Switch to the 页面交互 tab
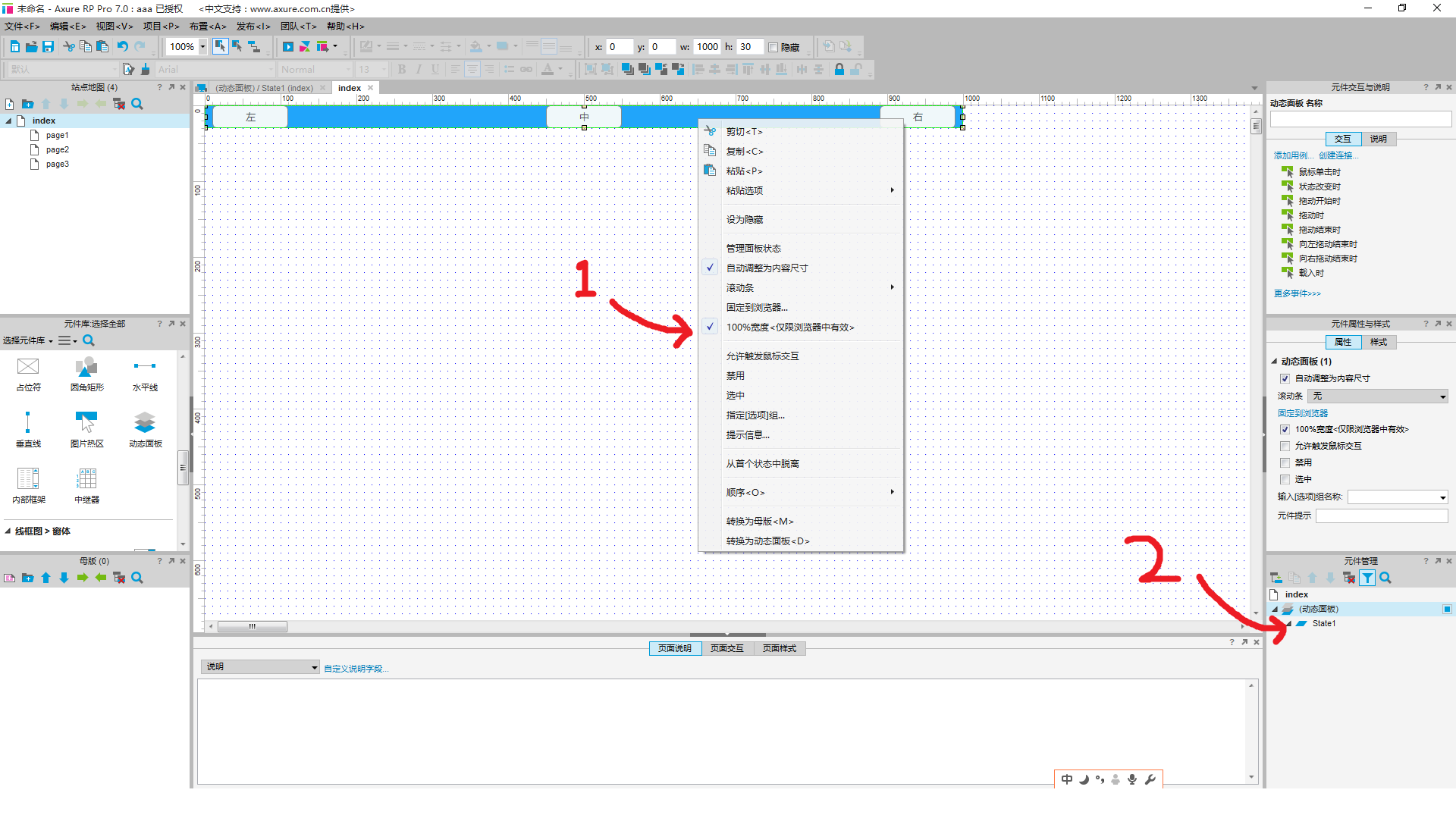 [x=726, y=648]
